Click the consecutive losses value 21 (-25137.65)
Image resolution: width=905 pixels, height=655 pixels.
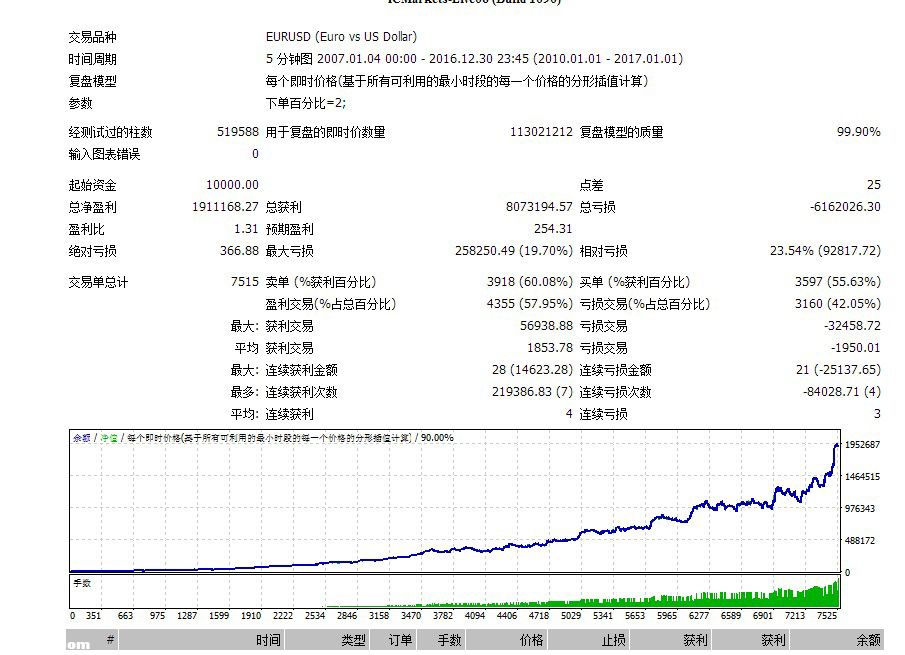click(838, 369)
